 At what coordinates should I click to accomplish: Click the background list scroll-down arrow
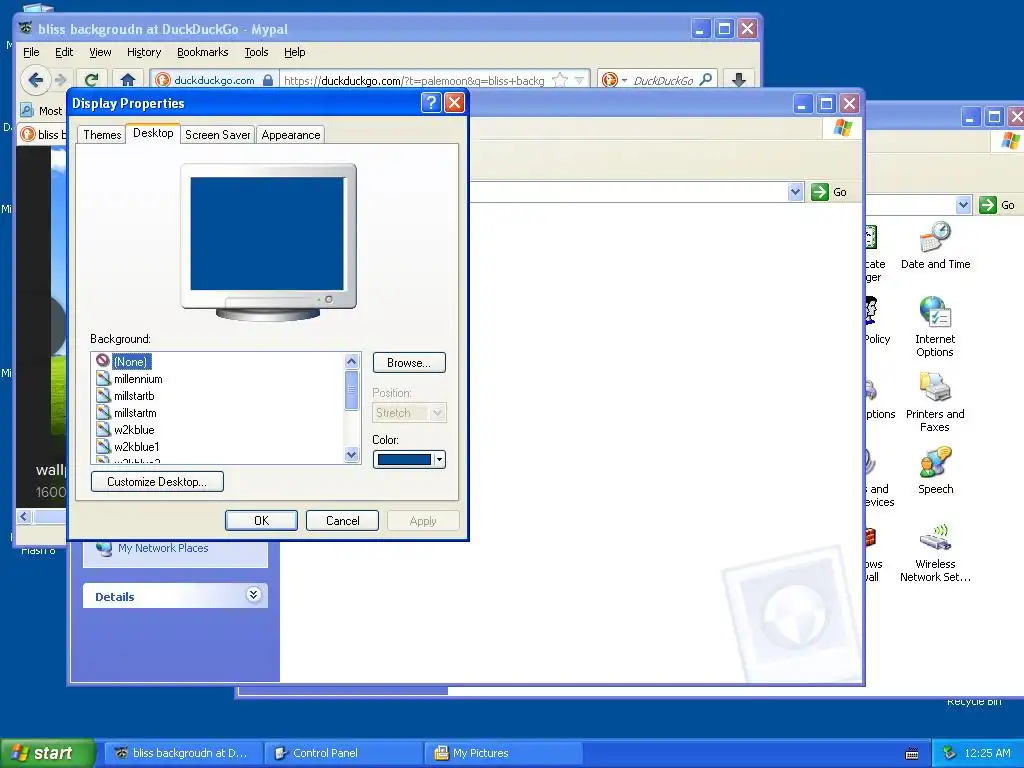[351, 455]
